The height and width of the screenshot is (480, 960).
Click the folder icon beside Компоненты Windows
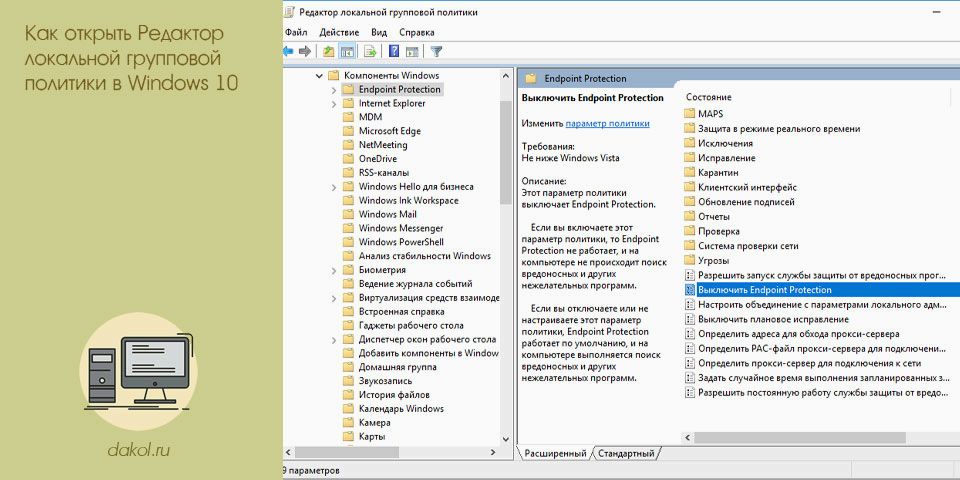(x=334, y=75)
